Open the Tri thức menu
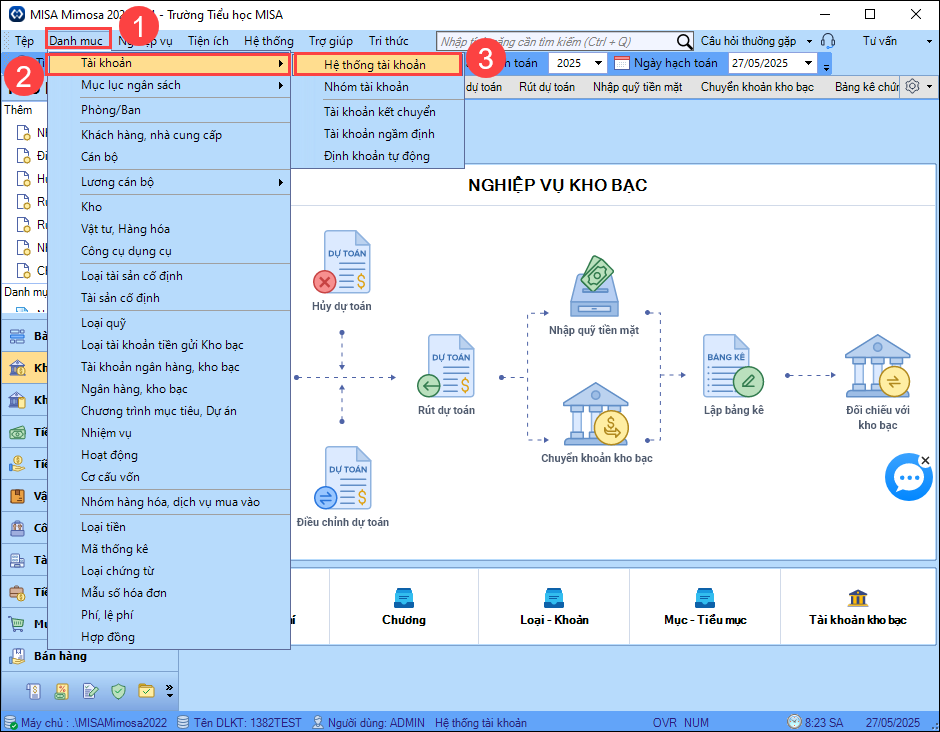940x732 pixels. click(388, 41)
